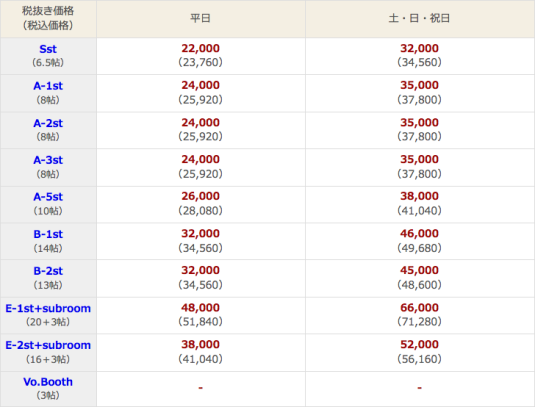Open the A-2st studio link
The image size is (535, 407).
[48, 123]
